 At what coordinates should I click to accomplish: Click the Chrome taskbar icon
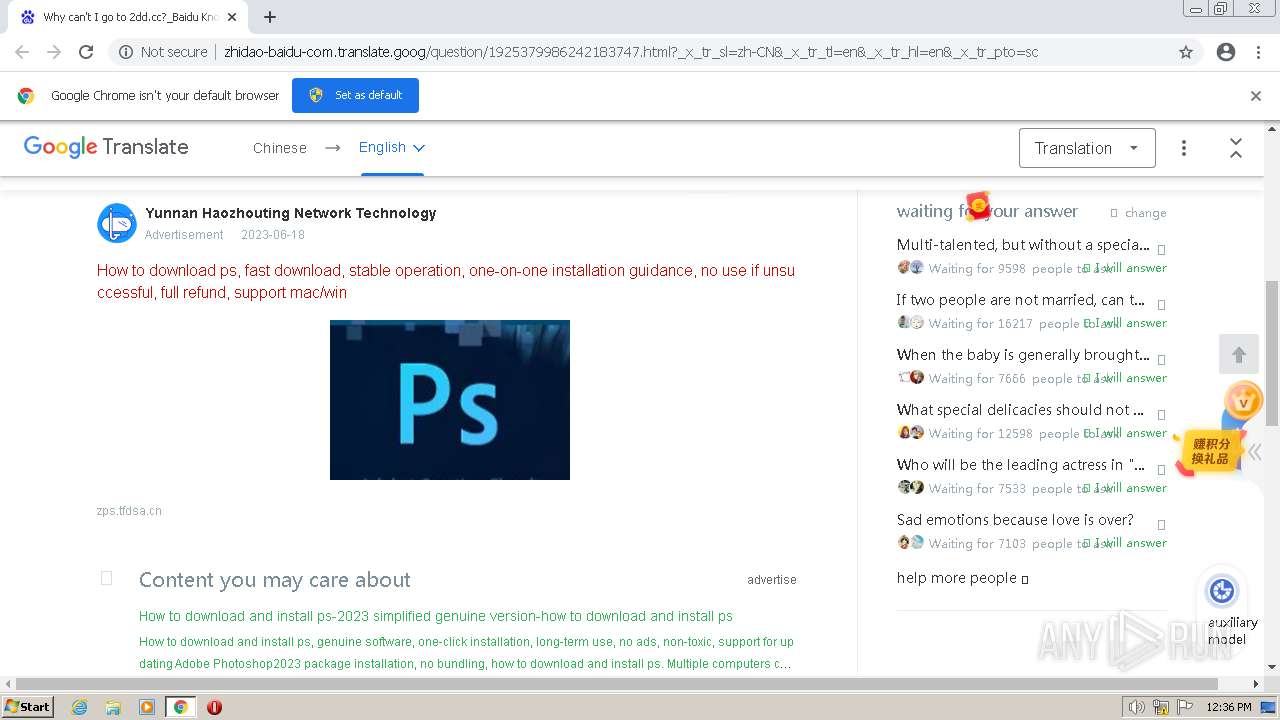(x=180, y=707)
